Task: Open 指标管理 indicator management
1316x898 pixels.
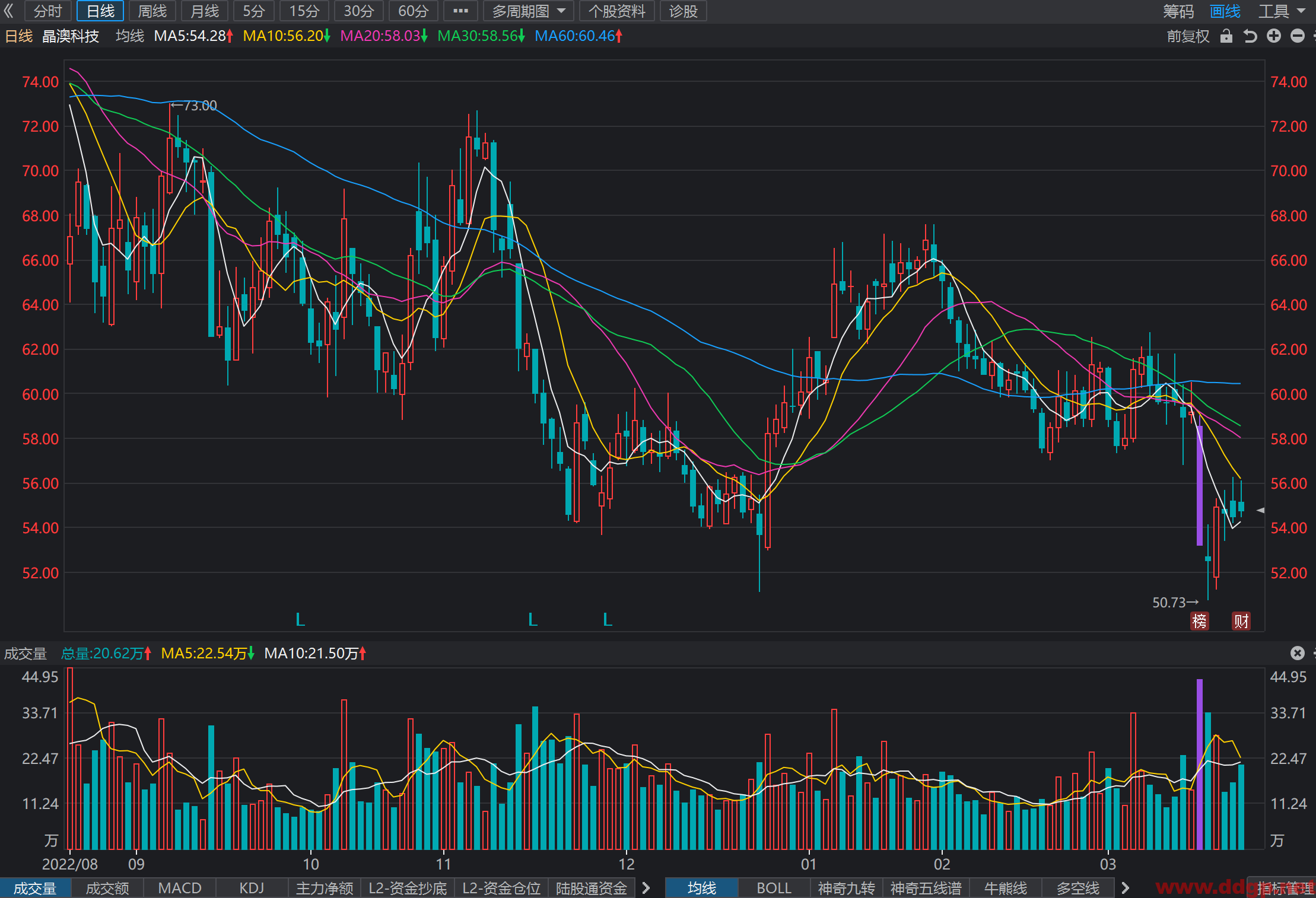Action: [x=1282, y=888]
